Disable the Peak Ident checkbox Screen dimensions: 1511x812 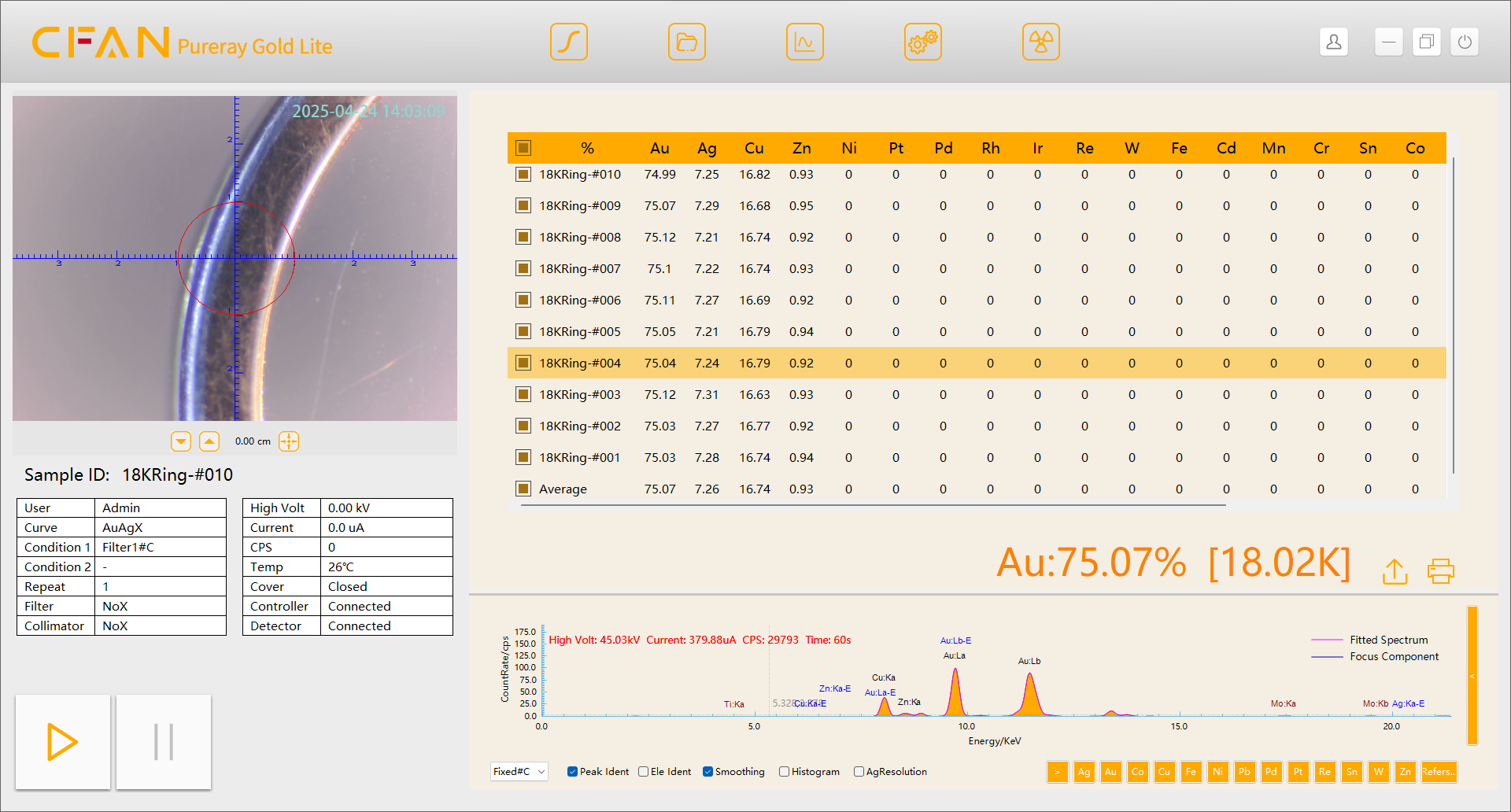point(572,772)
